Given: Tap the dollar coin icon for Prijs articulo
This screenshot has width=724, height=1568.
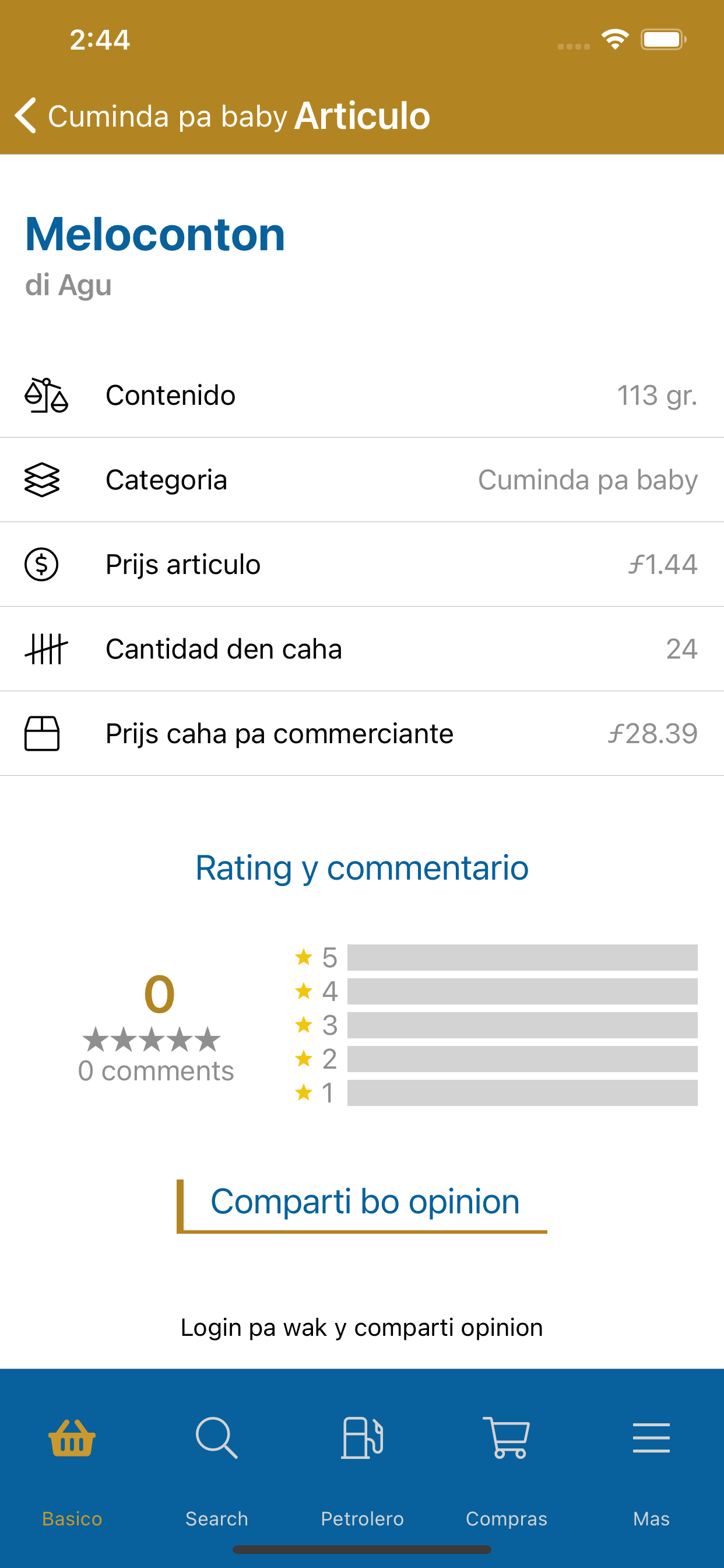Looking at the screenshot, I should [41, 564].
